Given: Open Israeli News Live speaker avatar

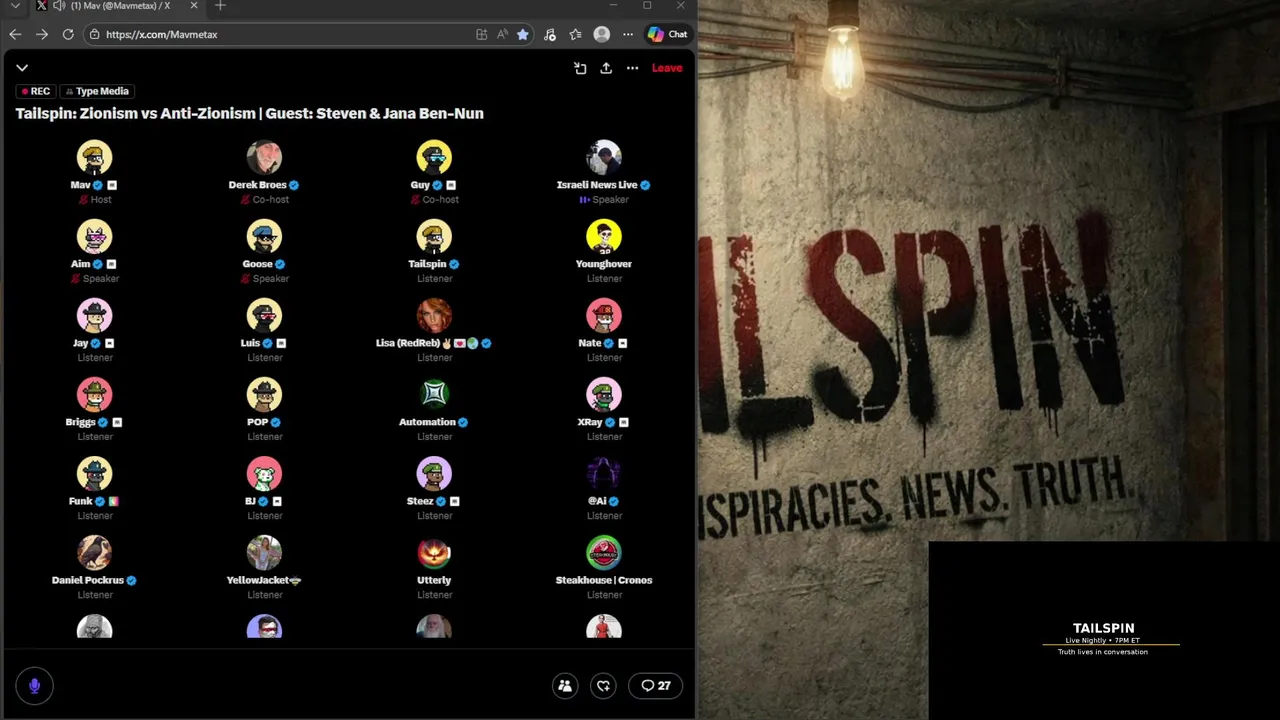Looking at the screenshot, I should click(x=604, y=158).
